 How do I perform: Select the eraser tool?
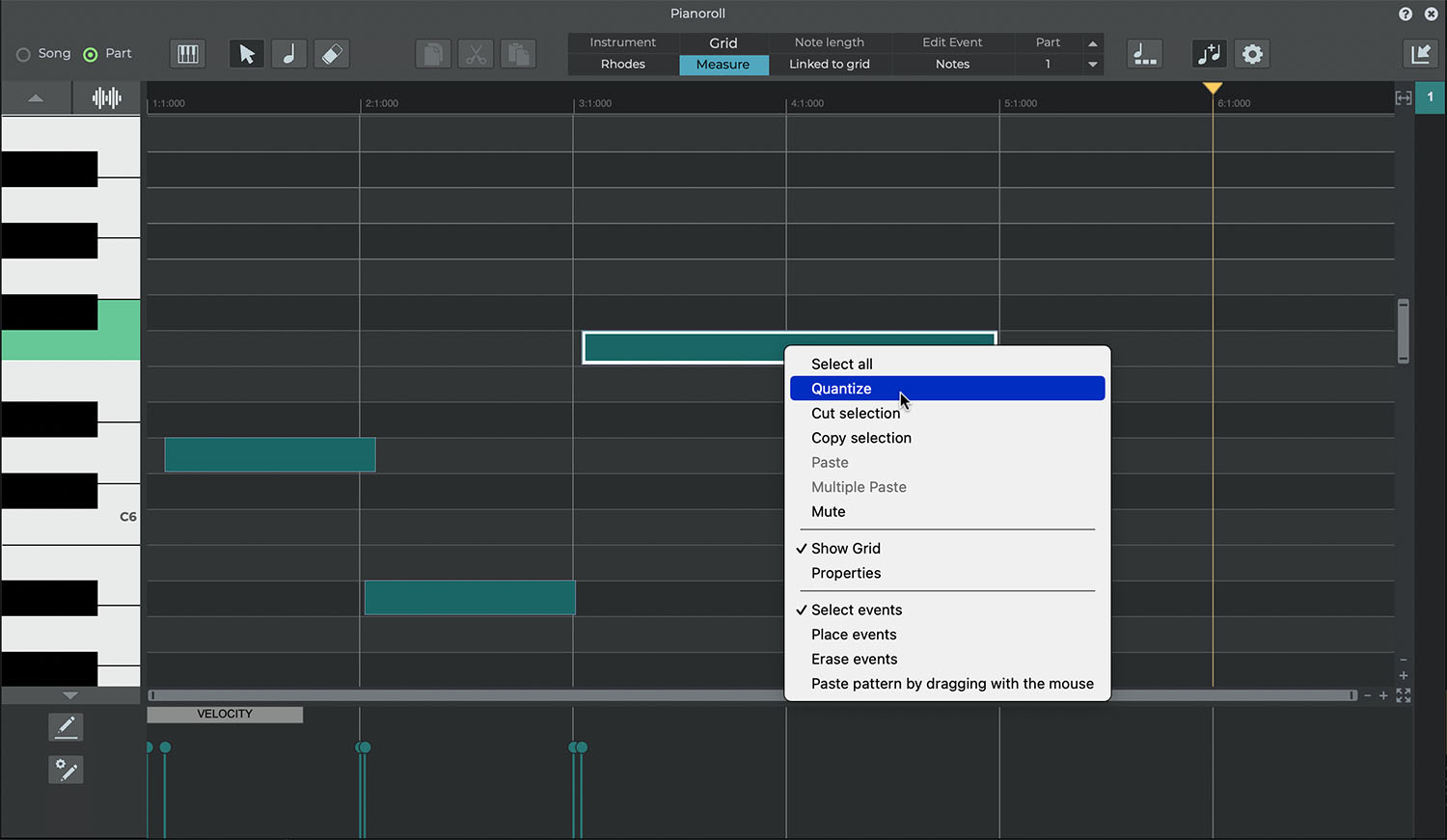pyautogui.click(x=332, y=54)
